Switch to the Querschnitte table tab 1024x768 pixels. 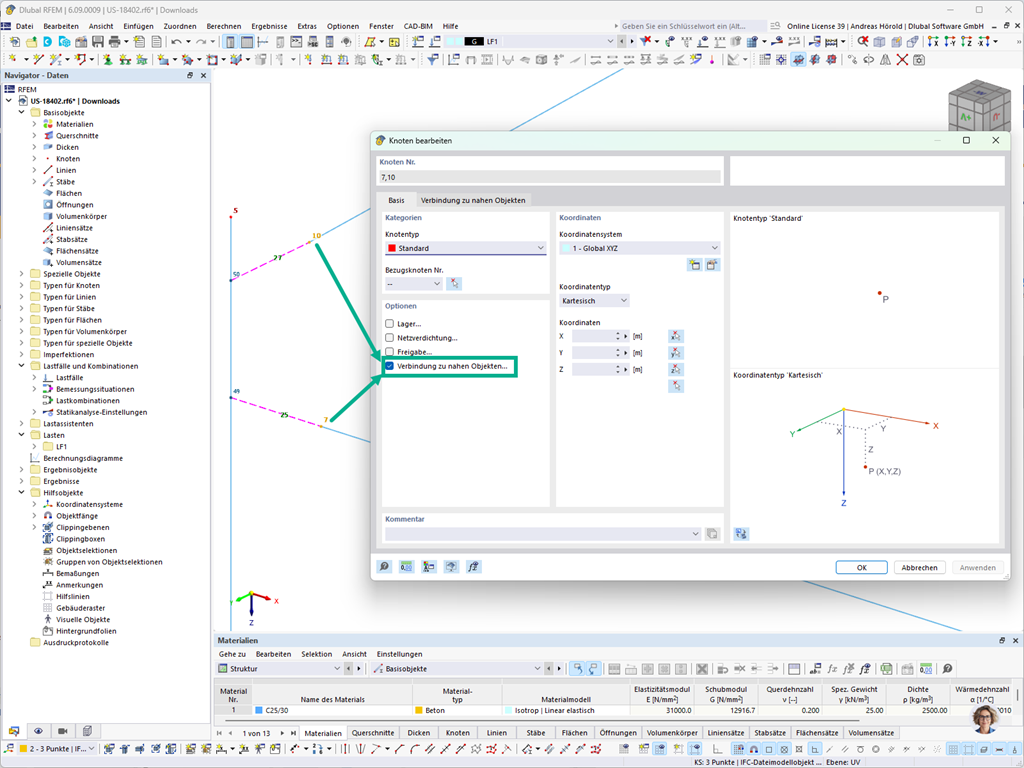pos(373,733)
